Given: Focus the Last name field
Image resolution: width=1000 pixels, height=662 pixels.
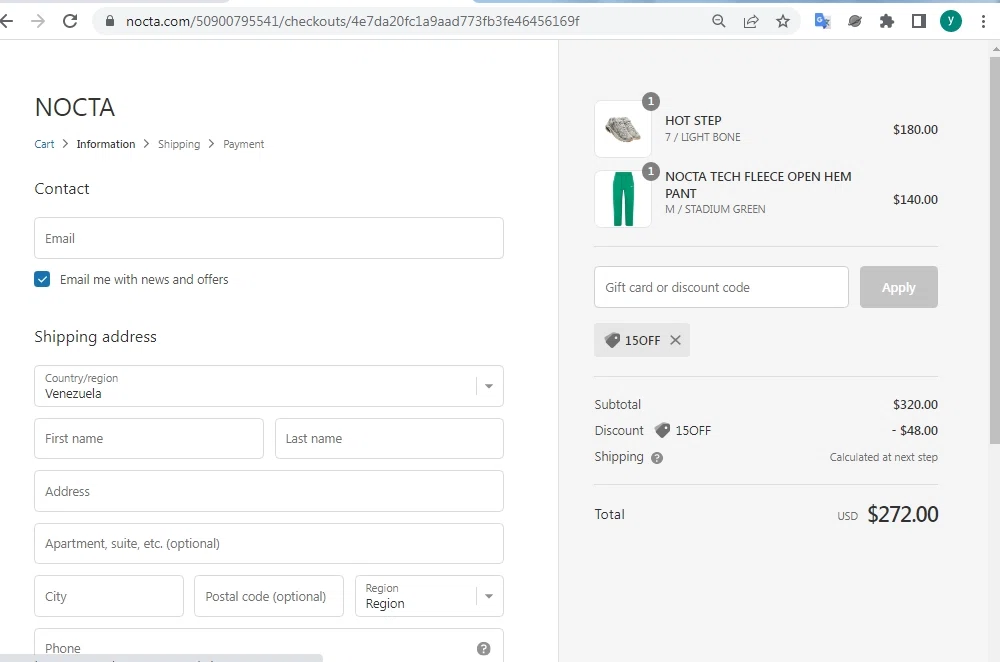Looking at the screenshot, I should (x=389, y=438).
